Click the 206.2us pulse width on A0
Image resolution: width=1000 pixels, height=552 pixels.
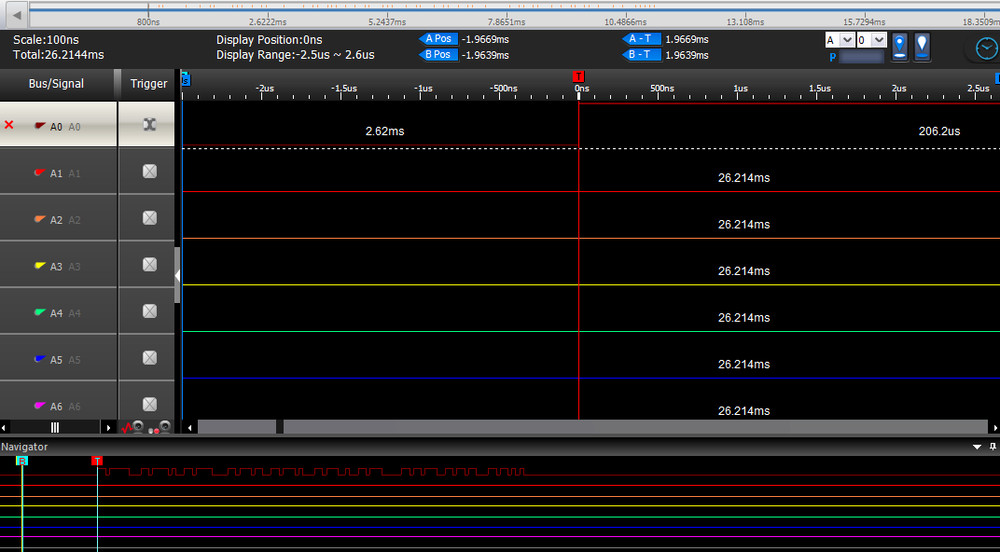(939, 131)
